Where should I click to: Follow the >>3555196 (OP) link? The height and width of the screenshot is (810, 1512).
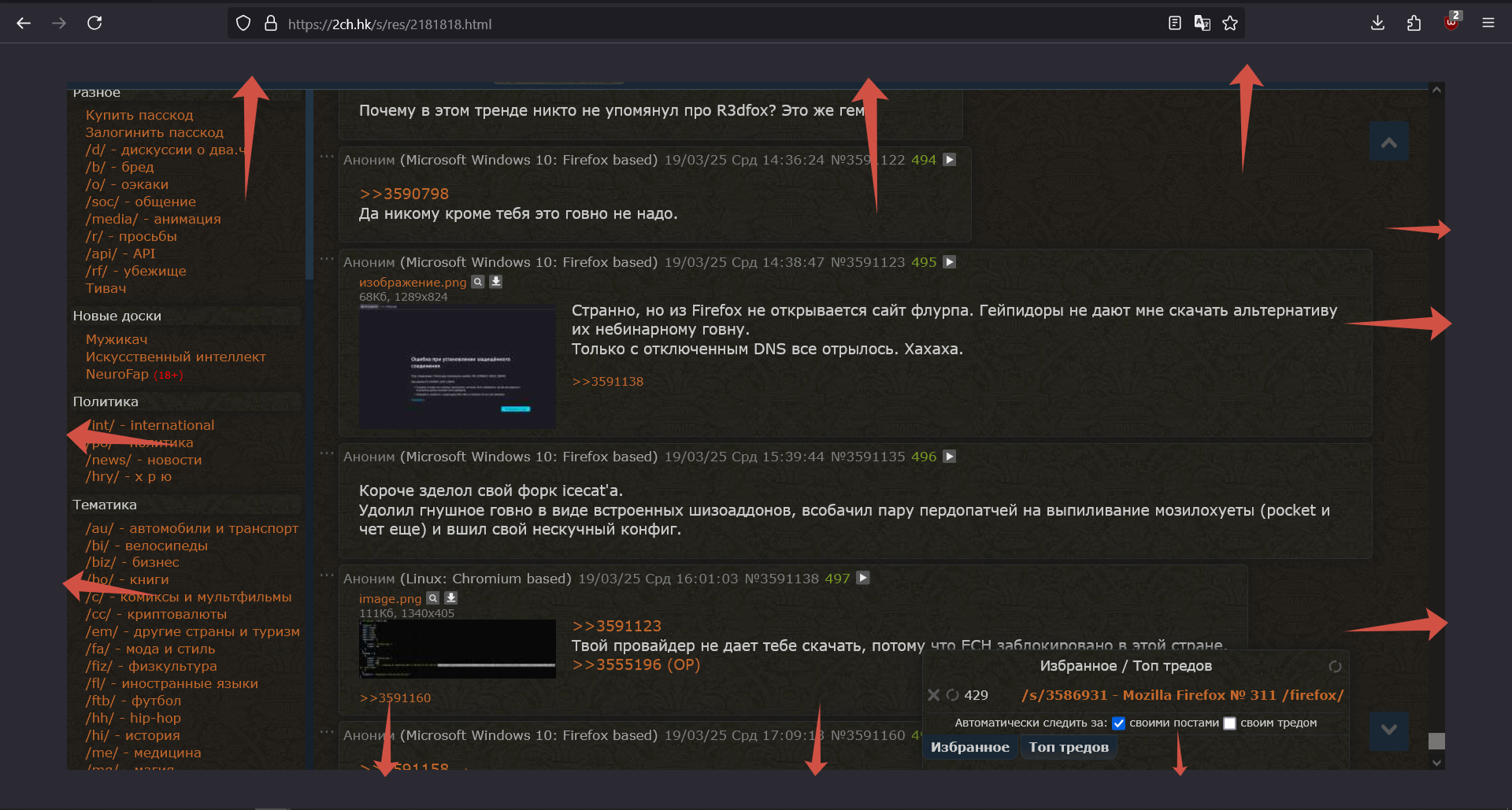tap(636, 664)
